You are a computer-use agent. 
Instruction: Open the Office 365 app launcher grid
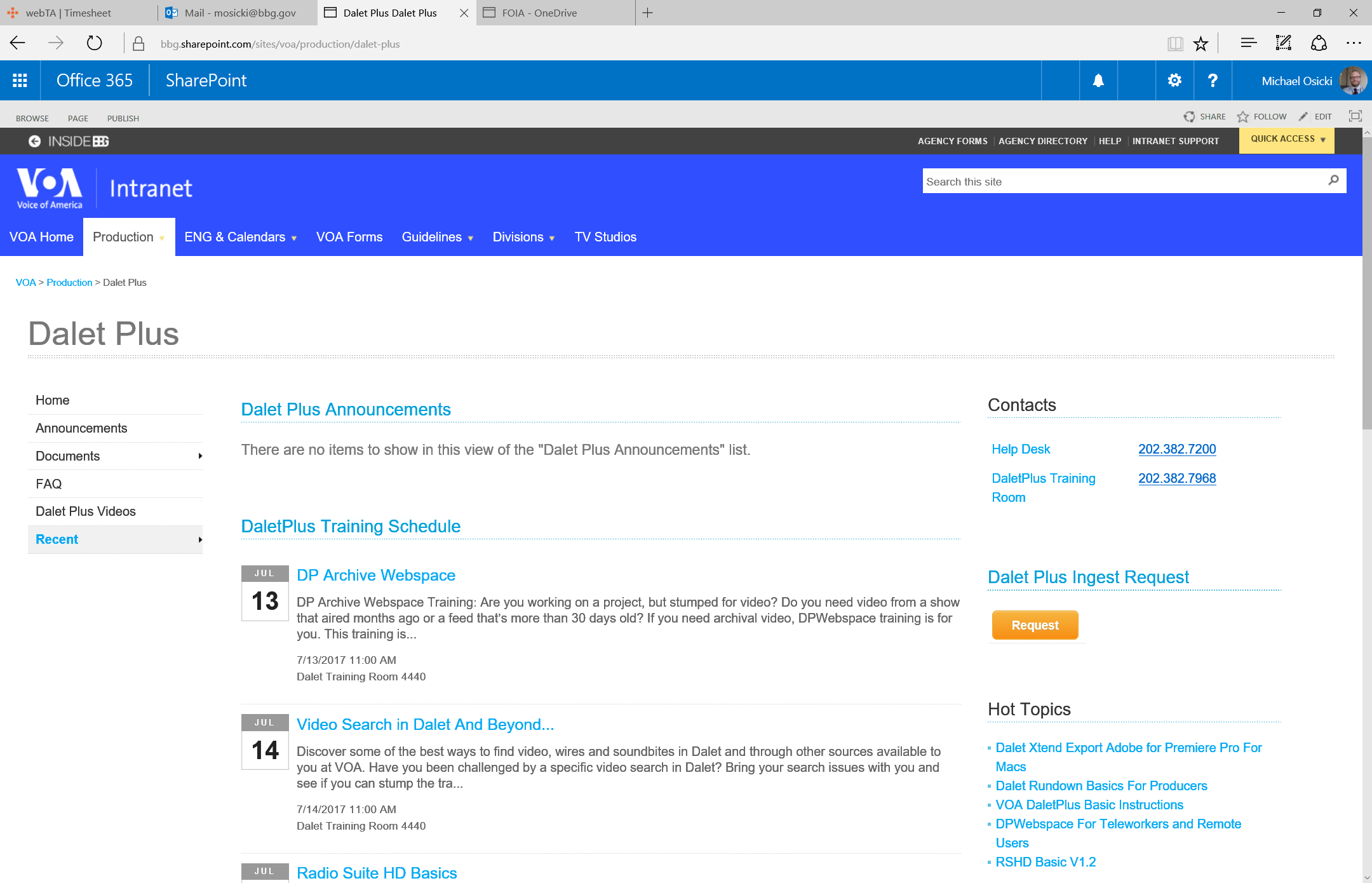(x=20, y=81)
